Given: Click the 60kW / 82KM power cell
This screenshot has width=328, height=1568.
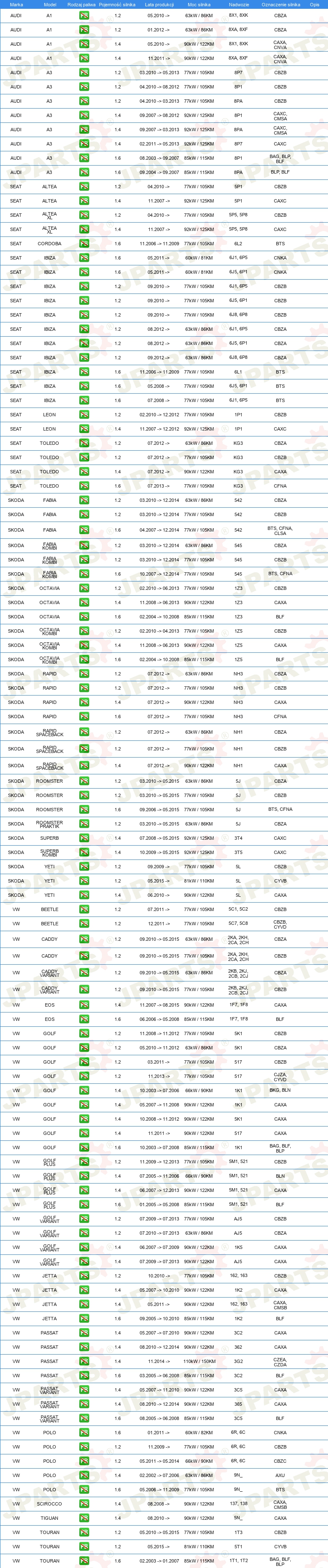Looking at the screenshot, I should 199,1432.
